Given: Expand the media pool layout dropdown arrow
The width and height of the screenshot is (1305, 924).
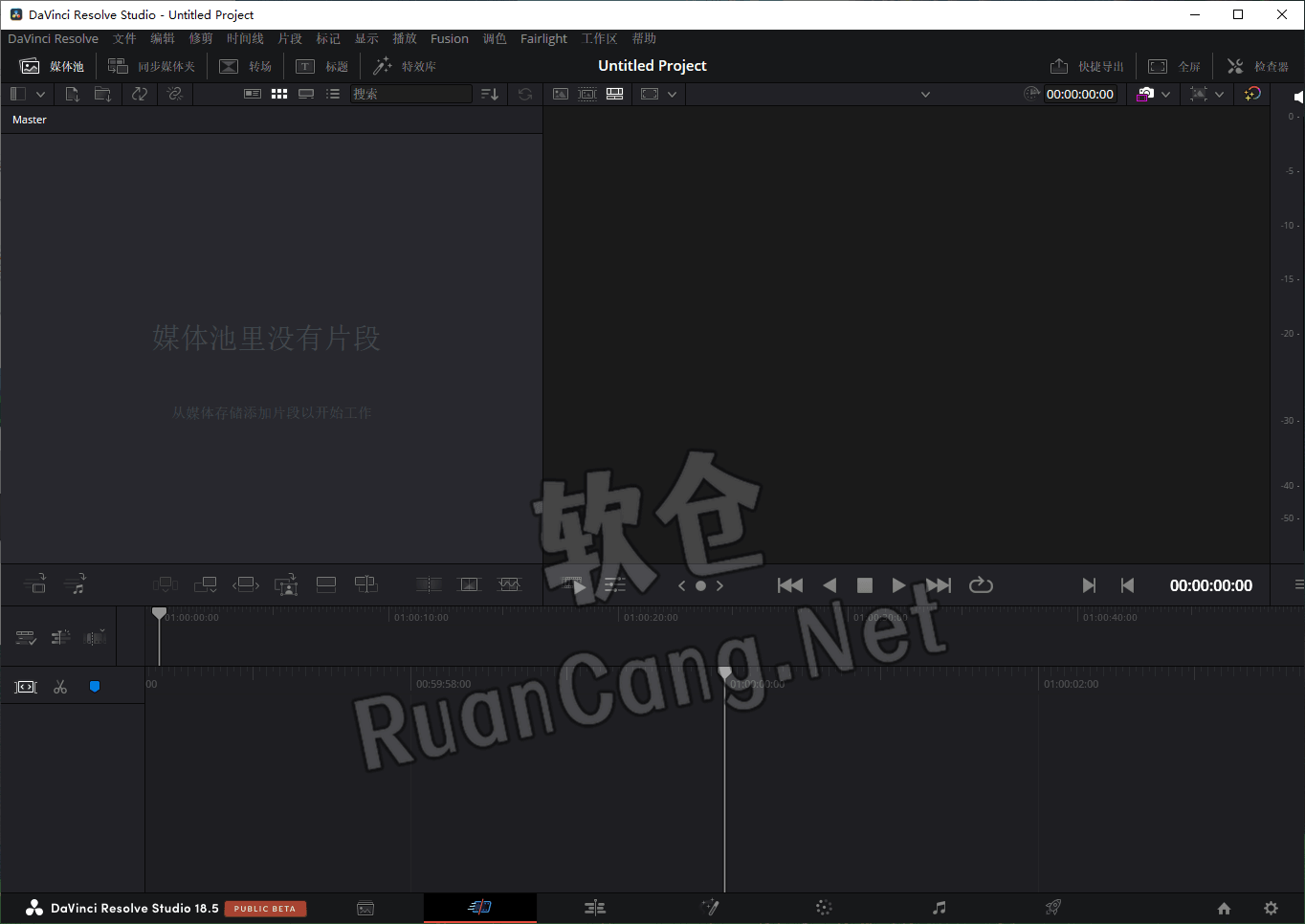Looking at the screenshot, I should click(x=40, y=94).
